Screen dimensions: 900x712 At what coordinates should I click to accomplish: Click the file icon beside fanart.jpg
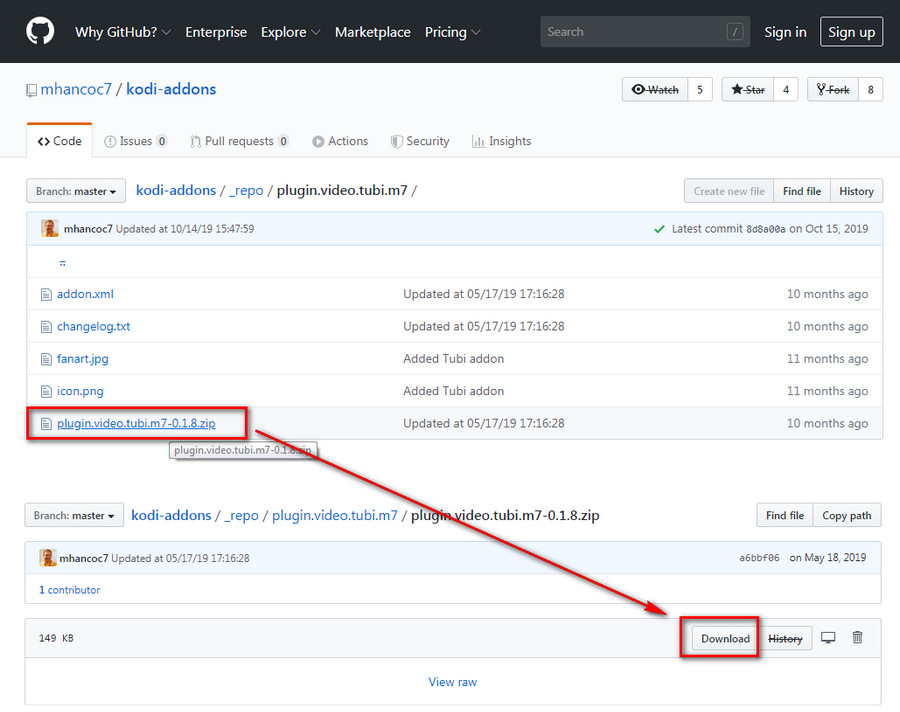tap(46, 359)
